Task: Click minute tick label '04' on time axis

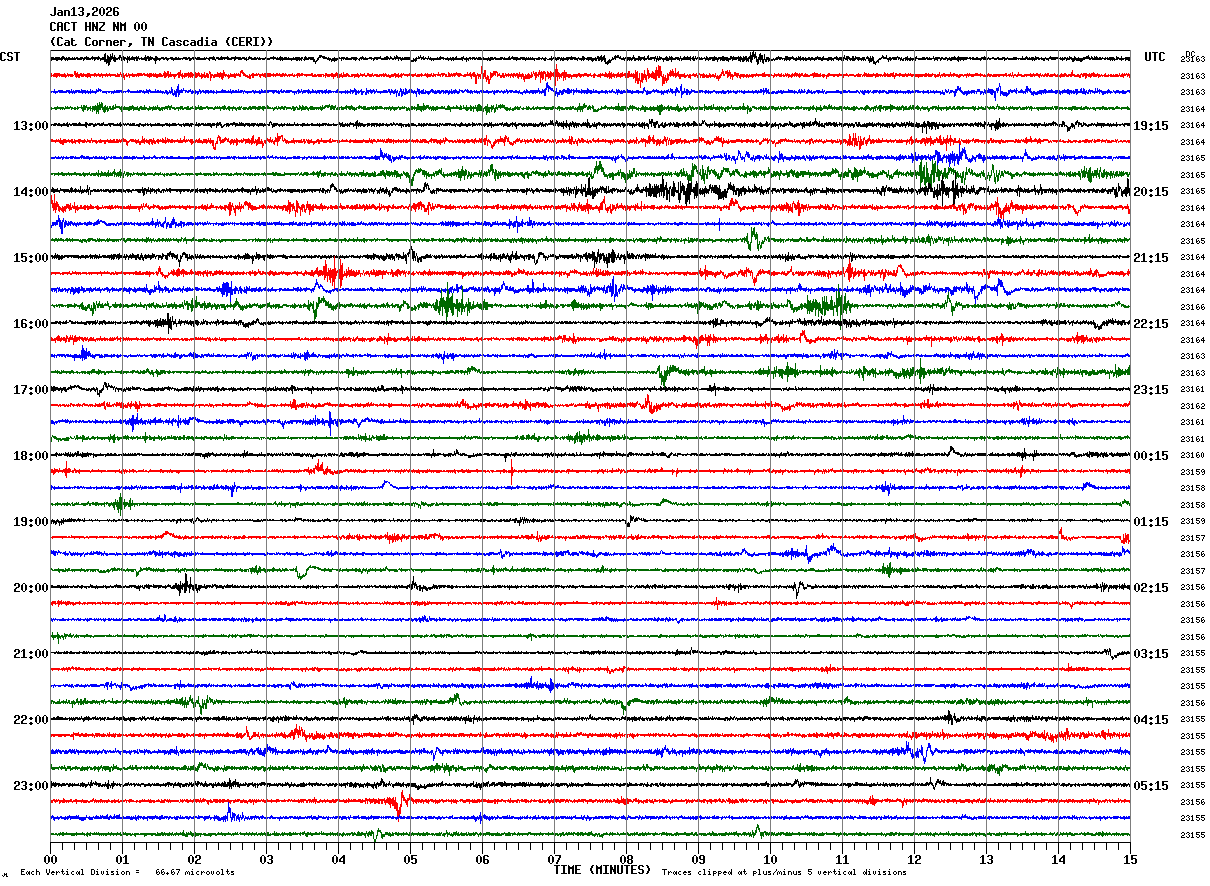Action: click(338, 859)
